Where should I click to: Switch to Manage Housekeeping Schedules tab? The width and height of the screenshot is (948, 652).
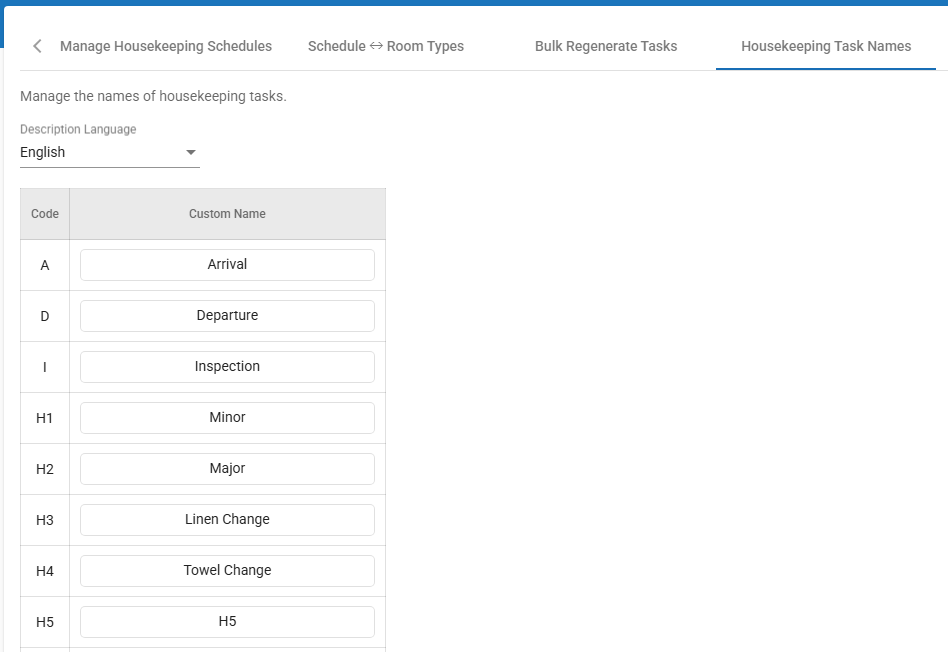click(x=166, y=46)
